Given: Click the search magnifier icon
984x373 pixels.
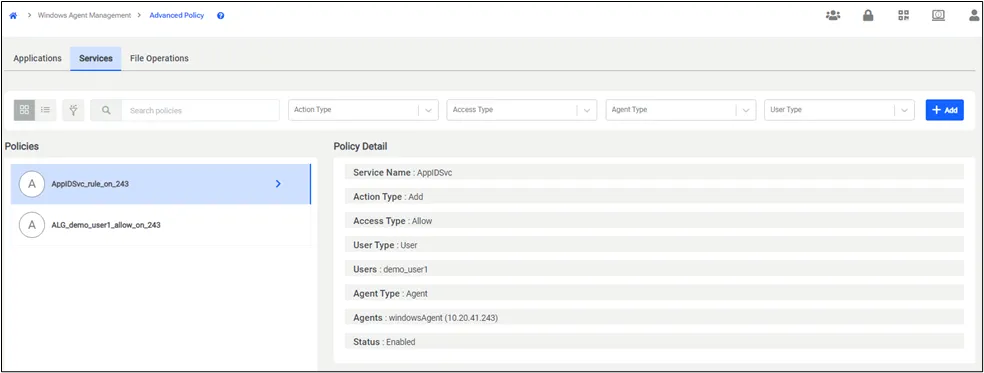Looking at the screenshot, I should coord(106,110).
